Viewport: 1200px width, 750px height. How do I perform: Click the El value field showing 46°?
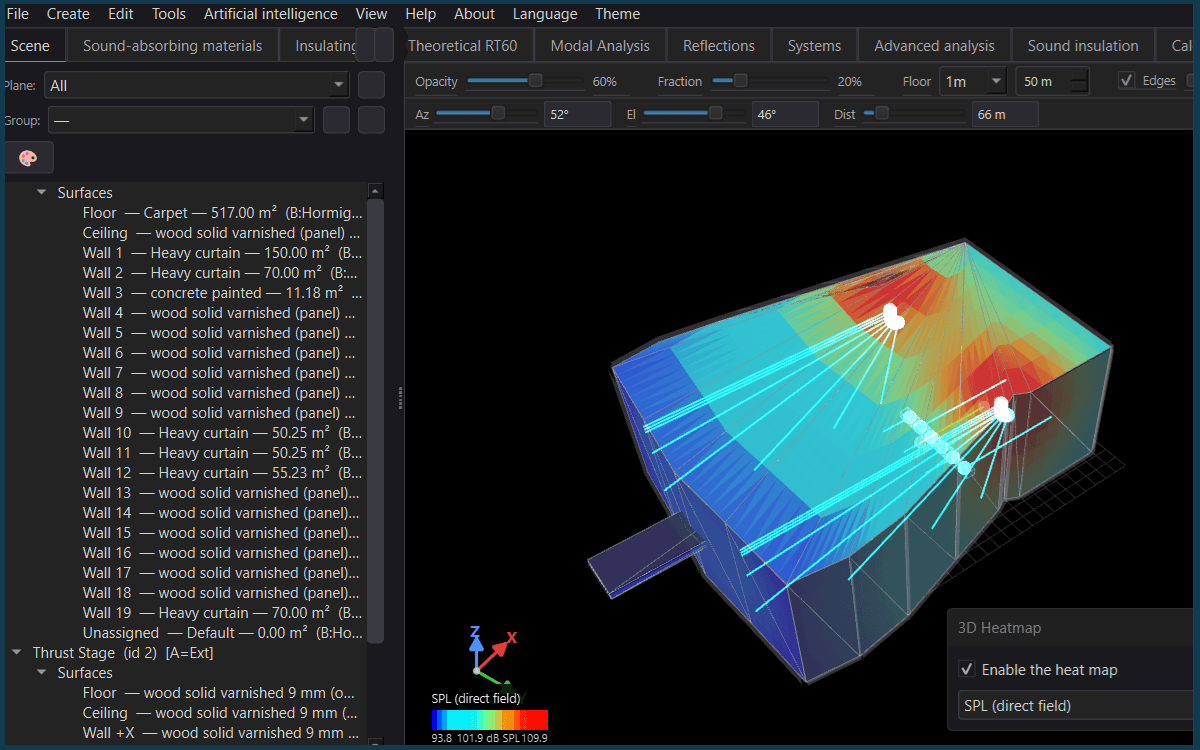(x=785, y=114)
